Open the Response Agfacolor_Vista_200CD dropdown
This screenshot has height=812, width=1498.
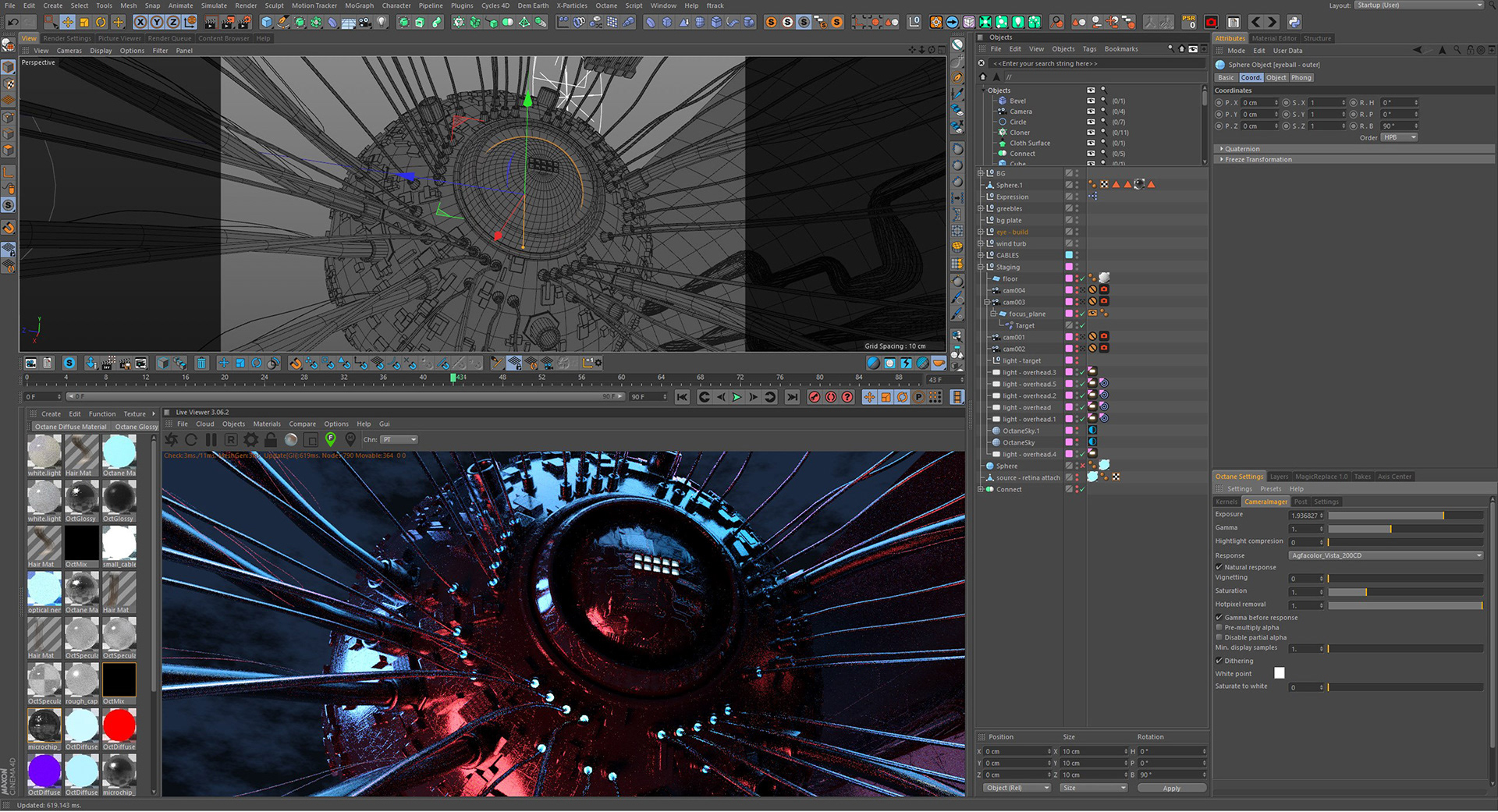coord(1386,555)
